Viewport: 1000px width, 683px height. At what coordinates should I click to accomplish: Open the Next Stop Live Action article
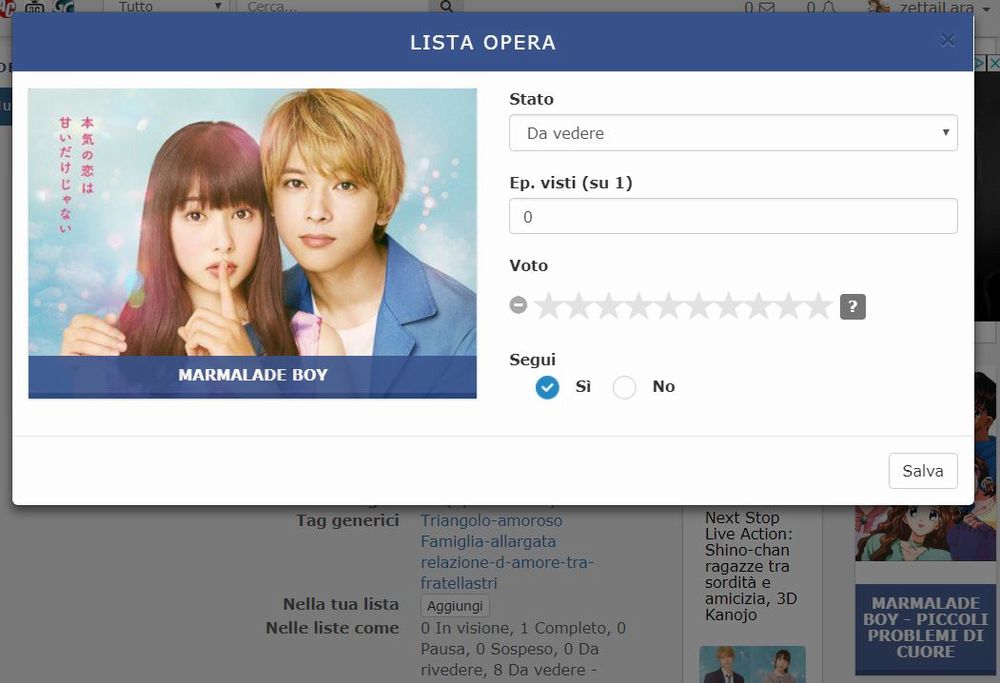coord(751,566)
